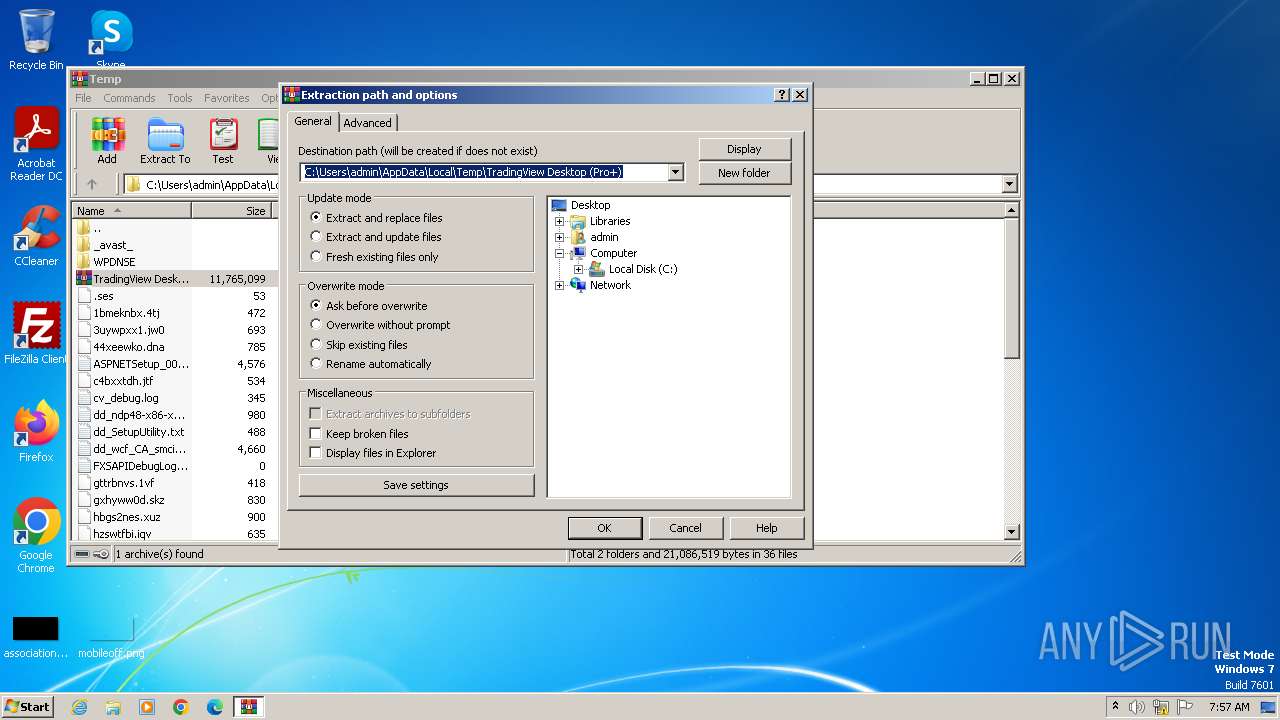This screenshot has height=720, width=1280.
Task: Expand Network node in folder tree
Action: click(559, 285)
